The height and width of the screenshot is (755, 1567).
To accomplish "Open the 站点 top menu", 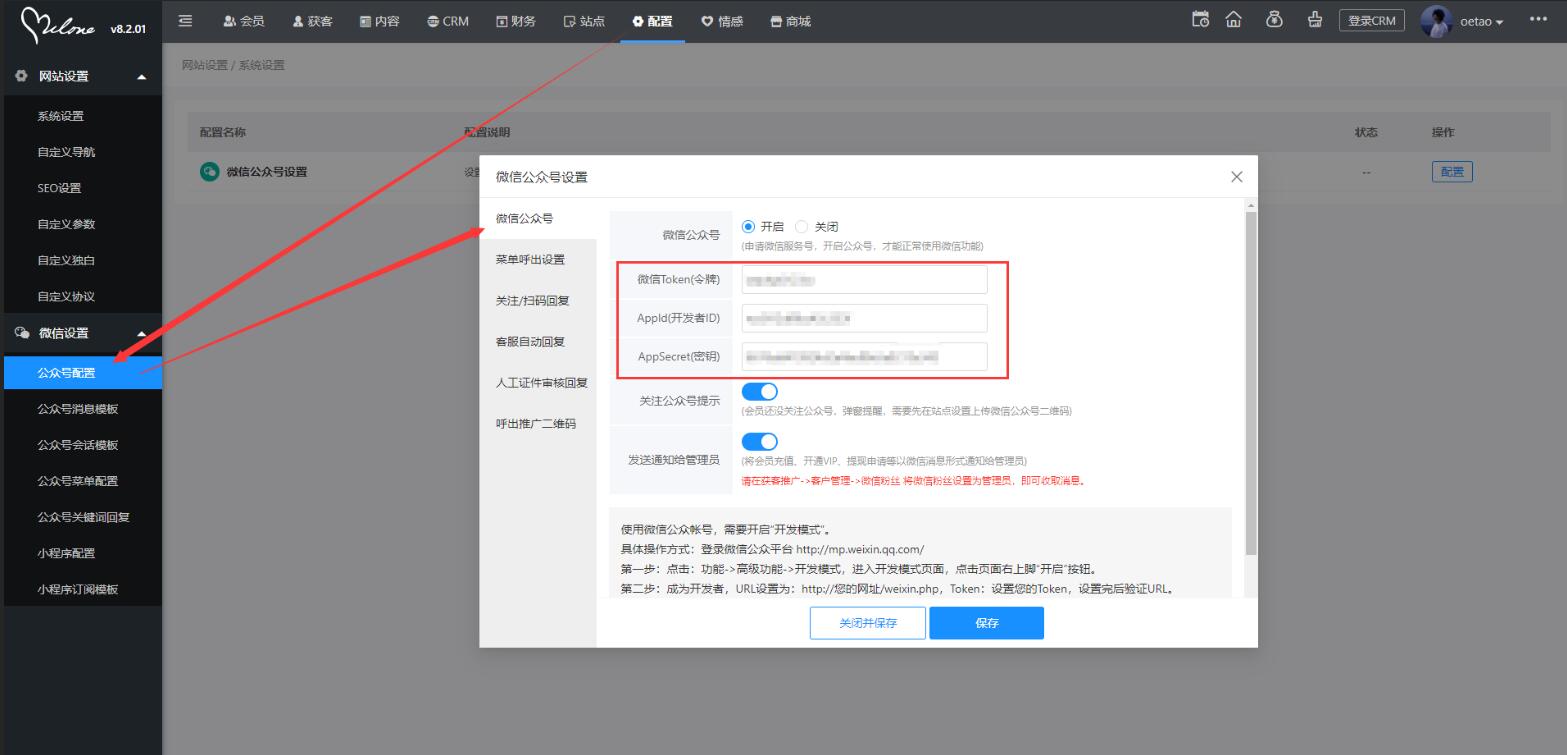I will tap(584, 21).
